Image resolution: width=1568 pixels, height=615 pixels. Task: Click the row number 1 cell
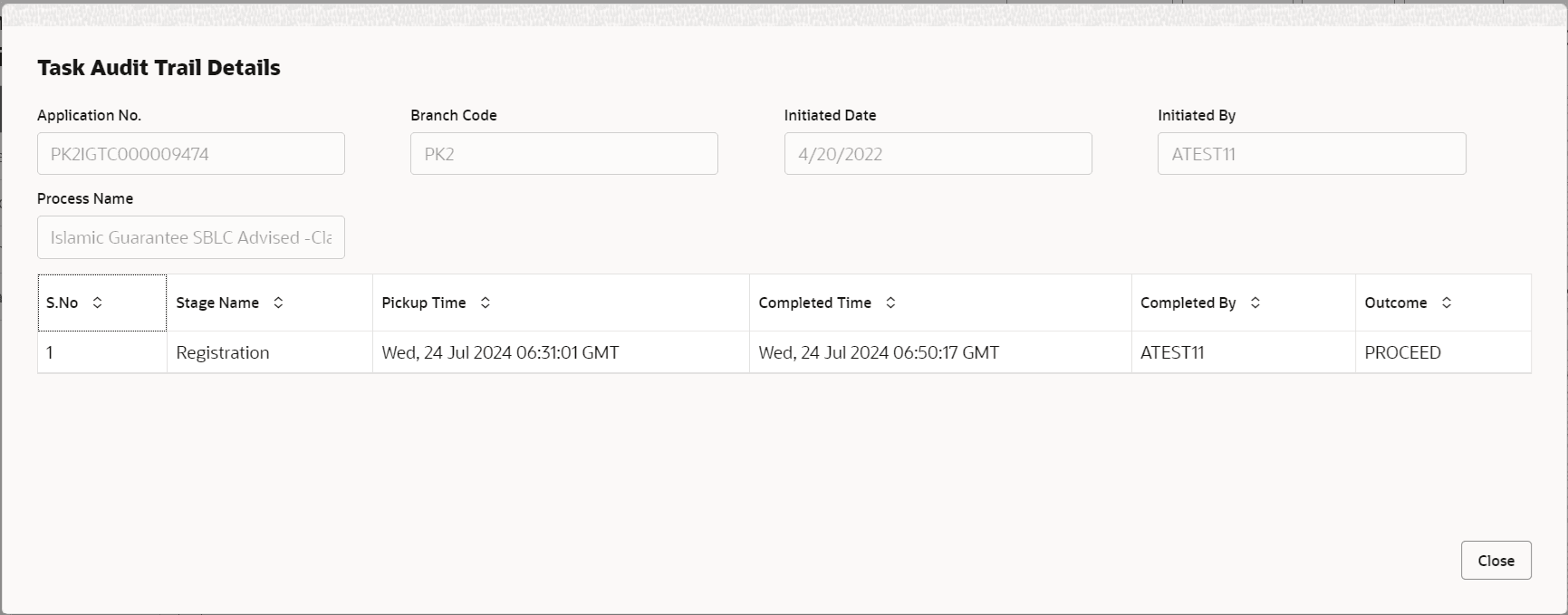pyautogui.click(x=102, y=352)
